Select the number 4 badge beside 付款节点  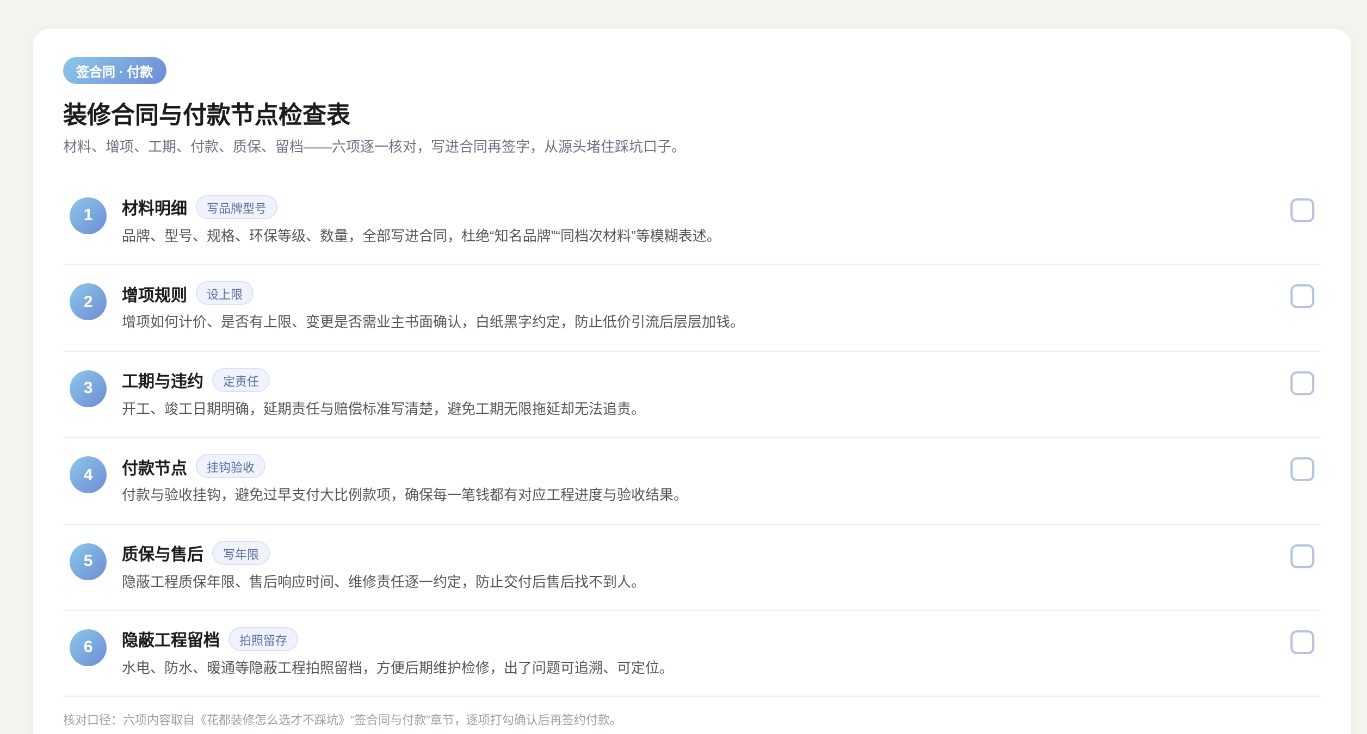click(x=88, y=475)
